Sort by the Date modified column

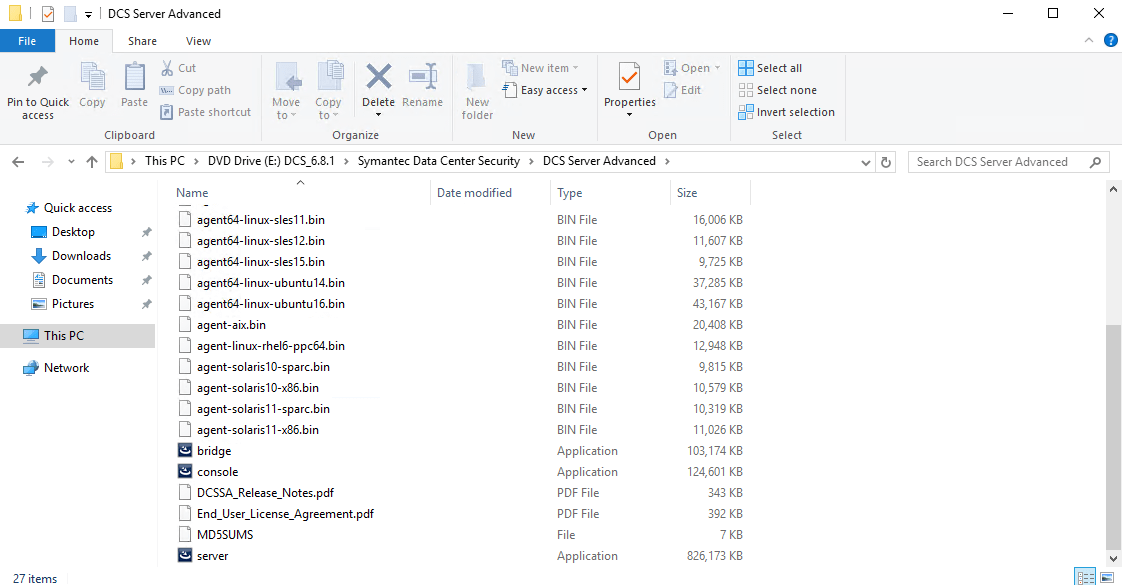pos(474,192)
